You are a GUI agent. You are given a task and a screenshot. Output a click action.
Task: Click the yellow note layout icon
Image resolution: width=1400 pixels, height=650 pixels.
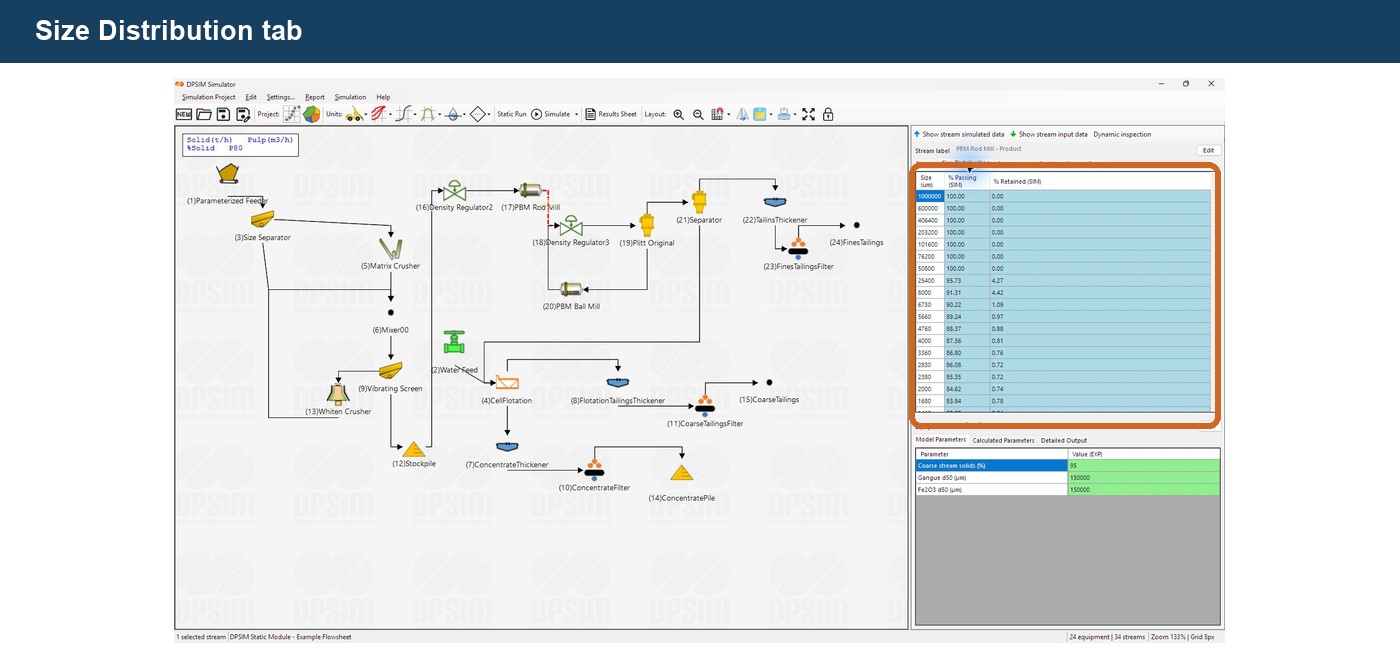760,114
